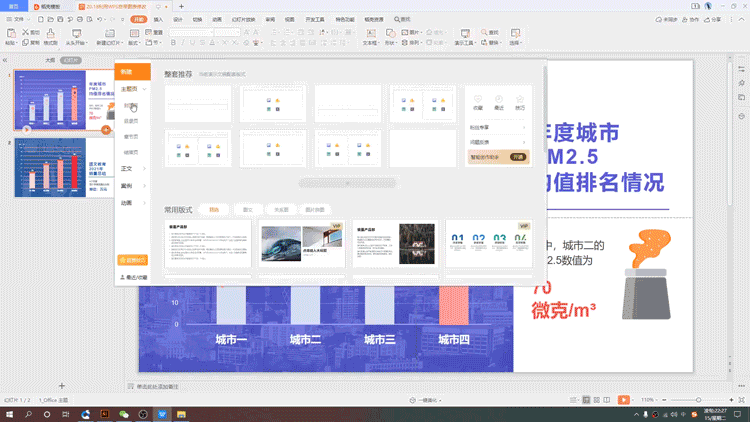Switch to normal view icon in status bar
The width and height of the screenshot is (750, 422).
(x=586, y=400)
